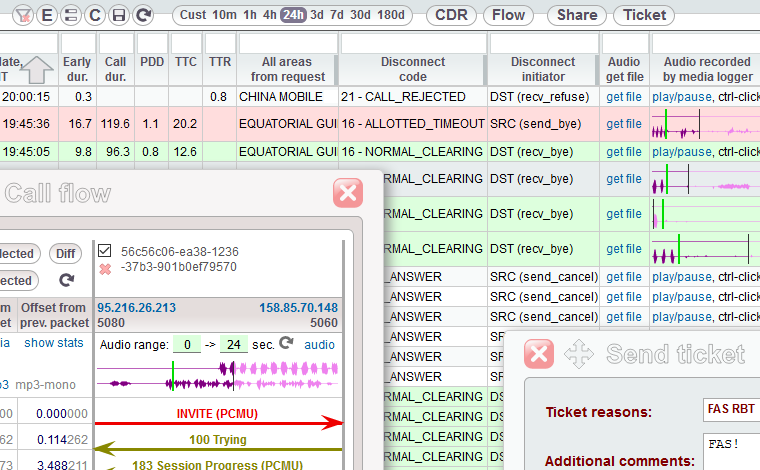Screen dimensions: 760x470
Task: Click the Ticket button
Action: click(x=644, y=15)
